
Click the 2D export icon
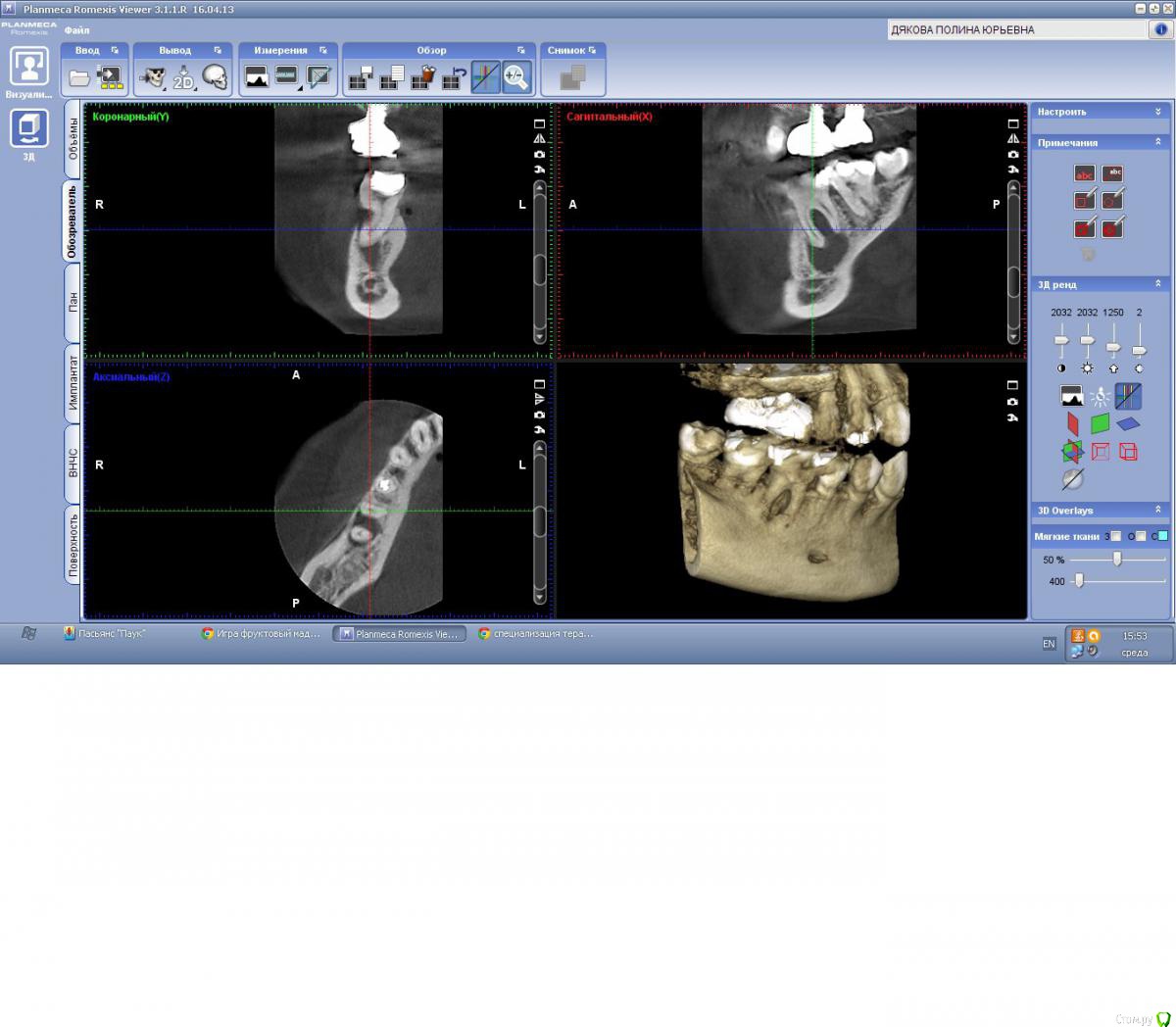coord(183,77)
